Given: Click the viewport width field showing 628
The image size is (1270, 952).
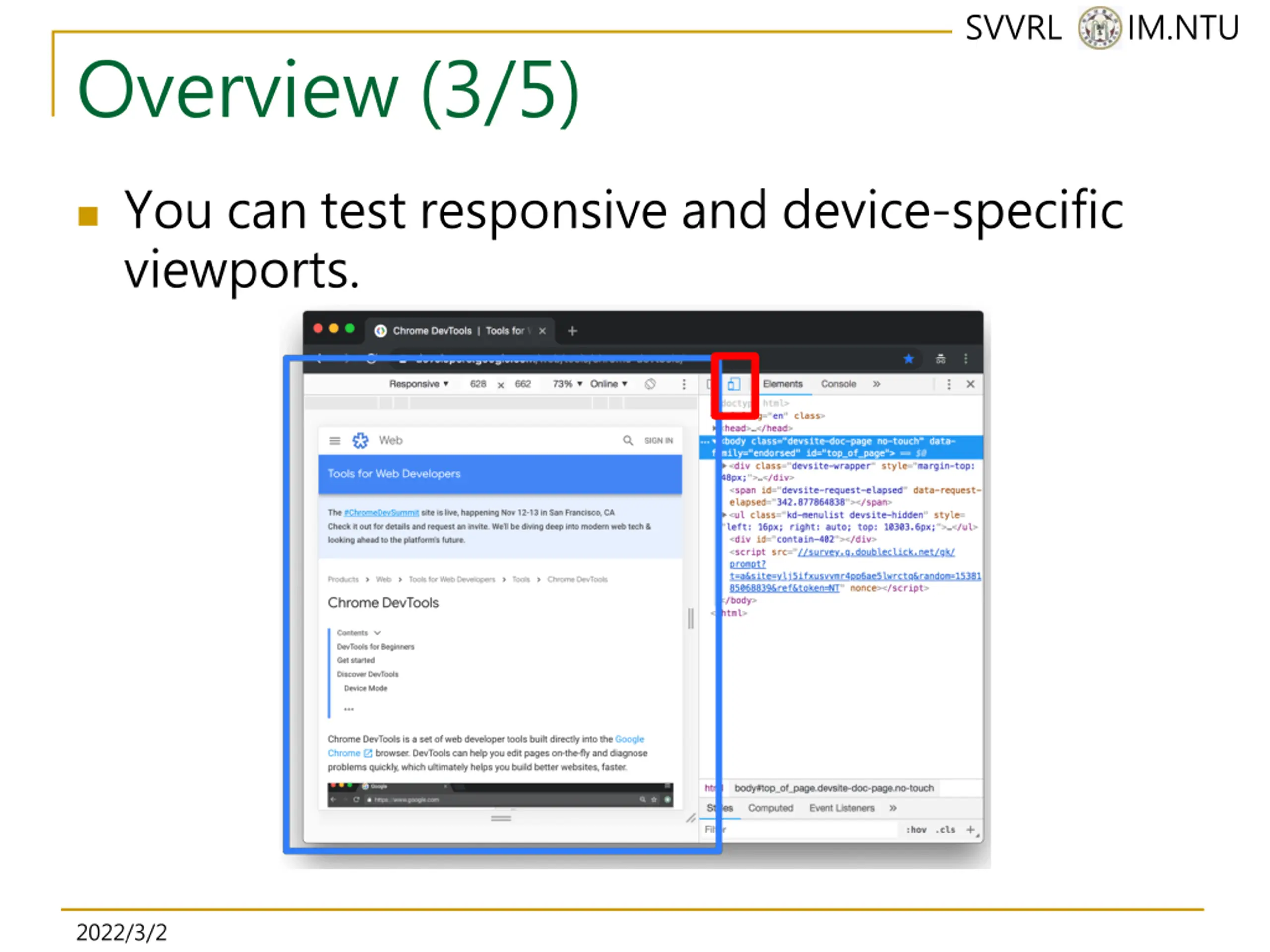Looking at the screenshot, I should 478,384.
